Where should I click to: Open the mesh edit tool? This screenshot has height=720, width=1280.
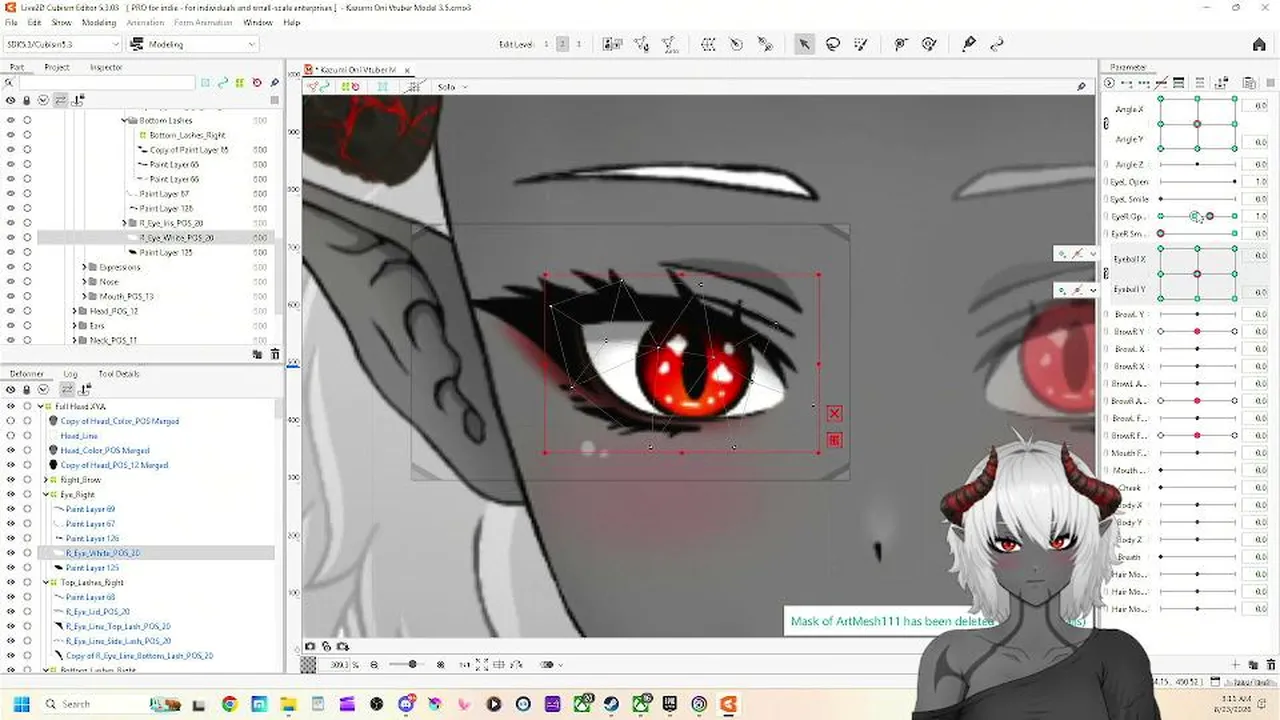coord(641,44)
